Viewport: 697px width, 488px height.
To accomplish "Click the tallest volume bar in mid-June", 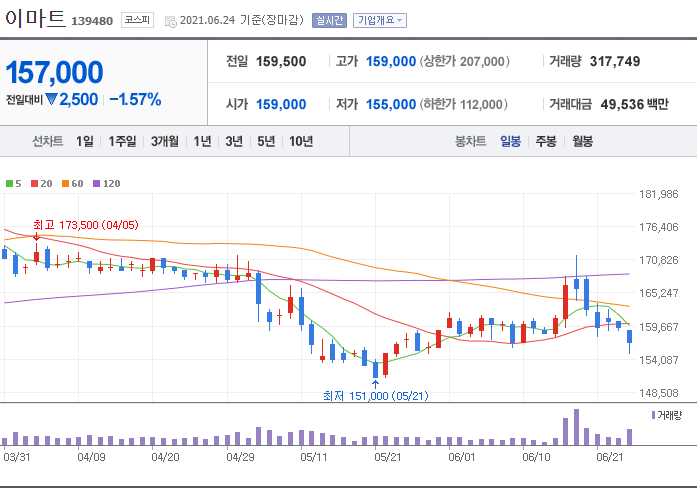I will (x=577, y=427).
